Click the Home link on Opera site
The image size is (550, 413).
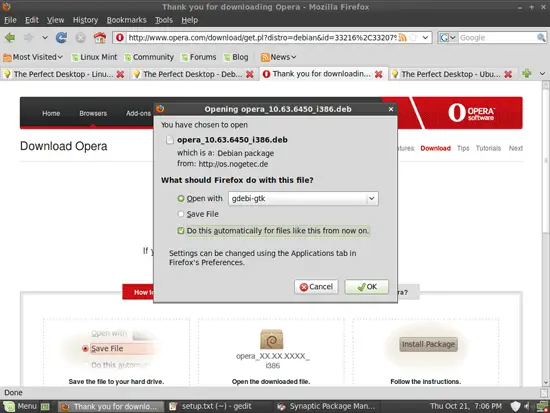(51, 113)
